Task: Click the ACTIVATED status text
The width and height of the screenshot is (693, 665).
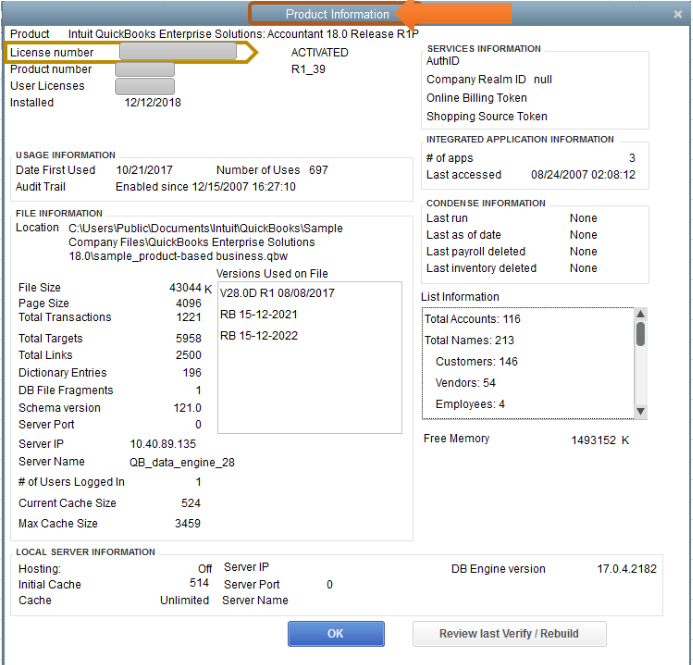Action: click(320, 52)
